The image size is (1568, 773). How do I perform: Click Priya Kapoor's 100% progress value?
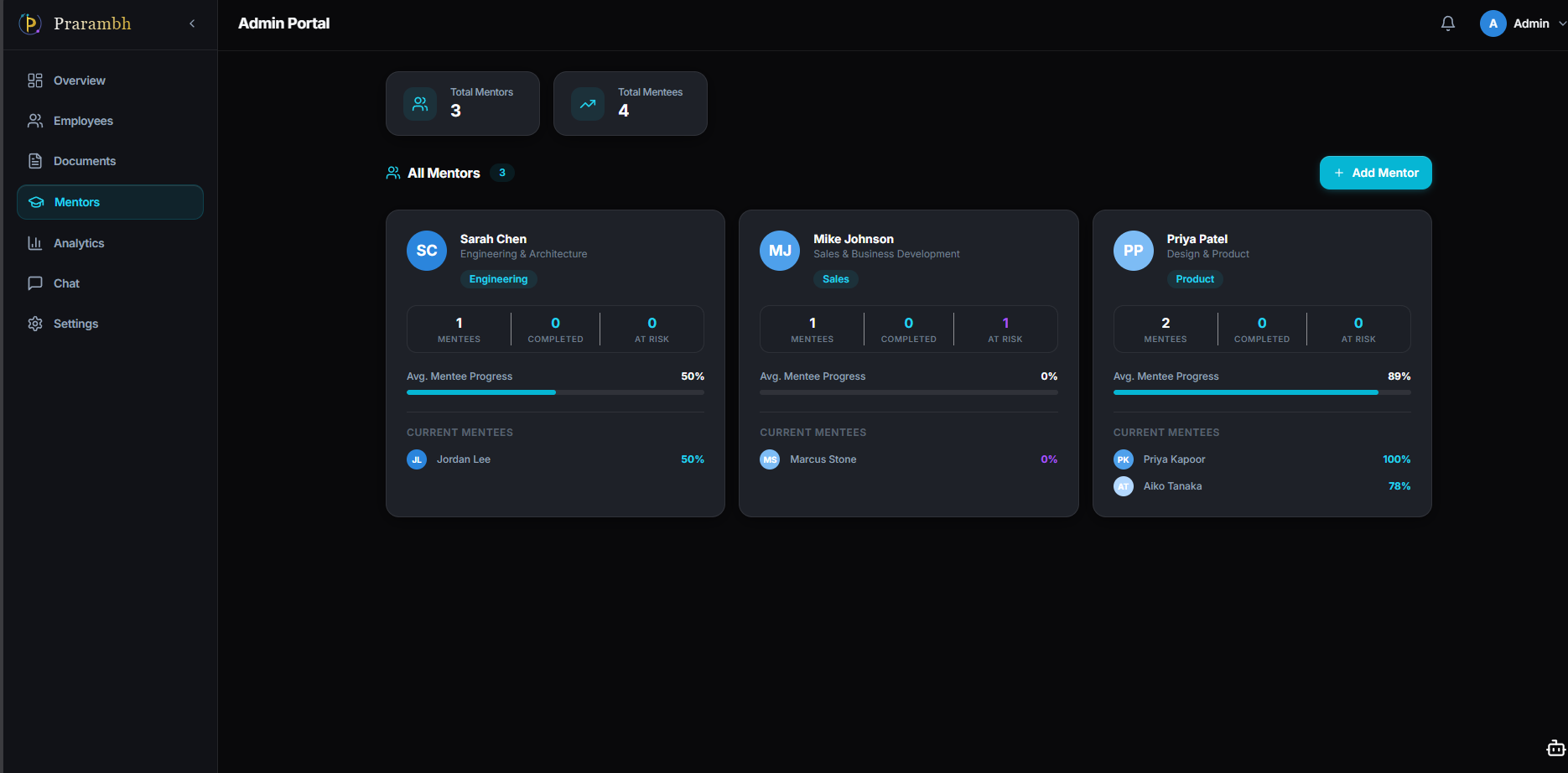point(1397,459)
